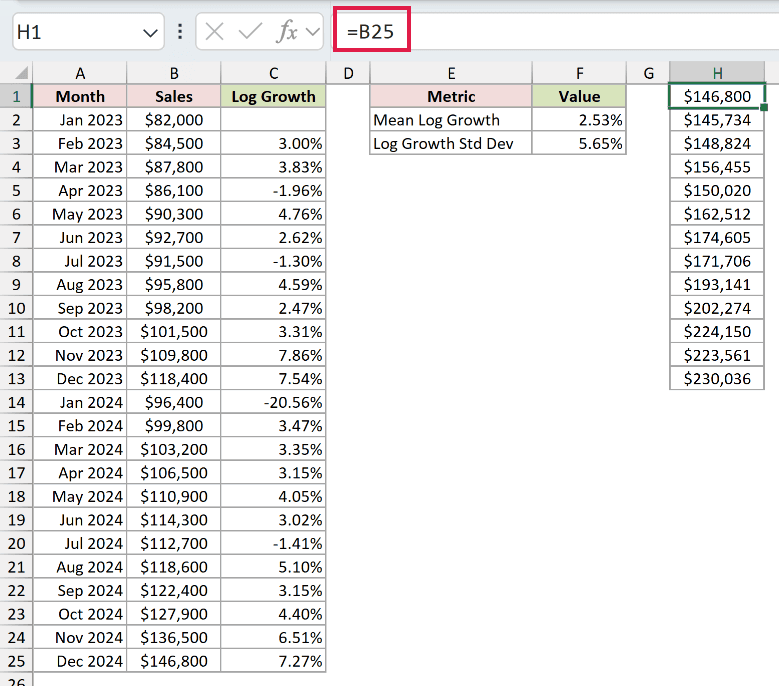Image resolution: width=779 pixels, height=686 pixels.
Task: Select column H header
Action: click(x=717, y=74)
